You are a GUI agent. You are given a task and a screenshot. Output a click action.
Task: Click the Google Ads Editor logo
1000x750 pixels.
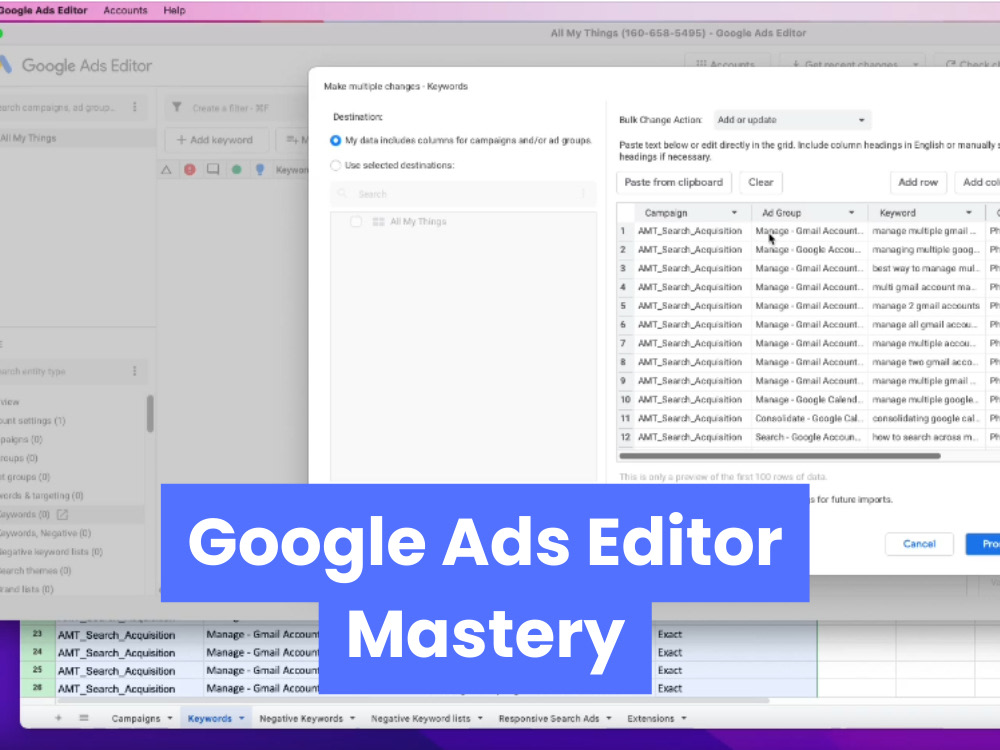coord(6,65)
